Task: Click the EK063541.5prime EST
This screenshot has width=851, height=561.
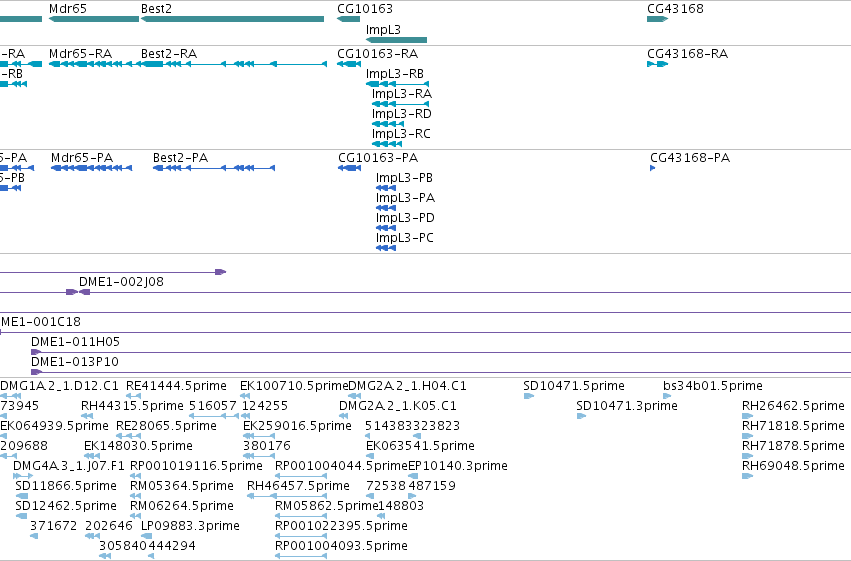Action: click(x=420, y=446)
